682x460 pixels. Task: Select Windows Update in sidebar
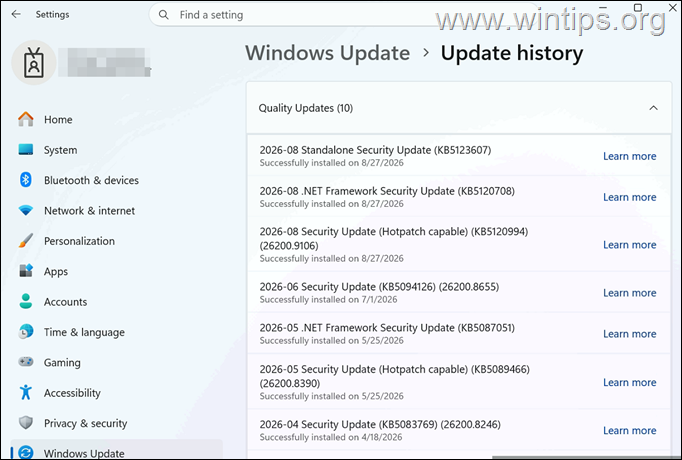coord(117,450)
